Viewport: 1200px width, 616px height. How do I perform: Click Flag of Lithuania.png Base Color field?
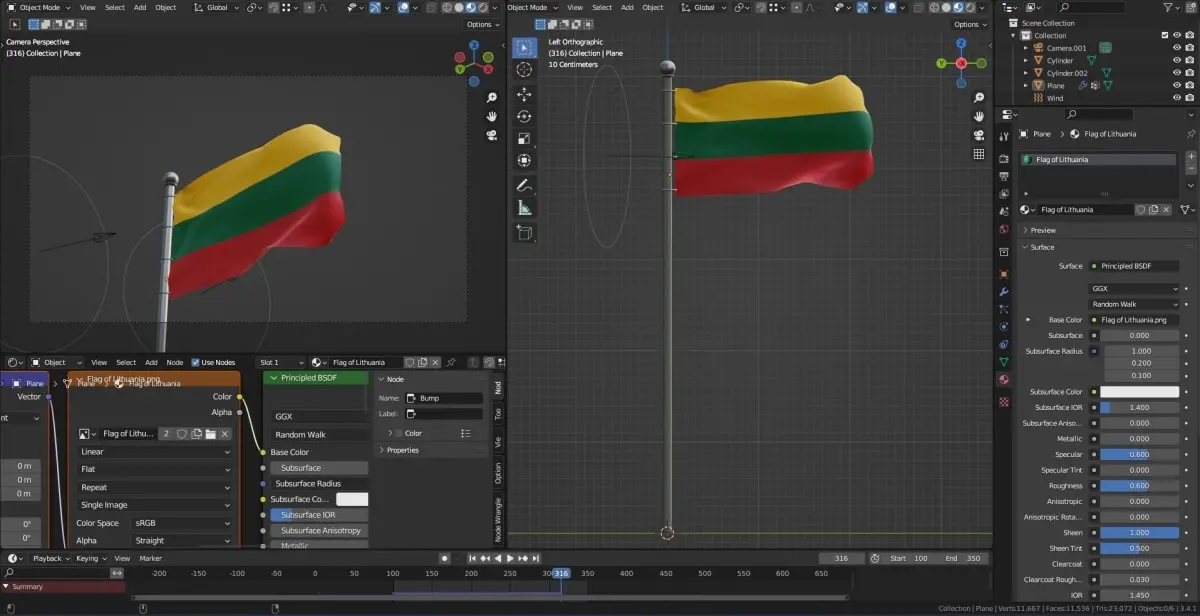(1135, 320)
